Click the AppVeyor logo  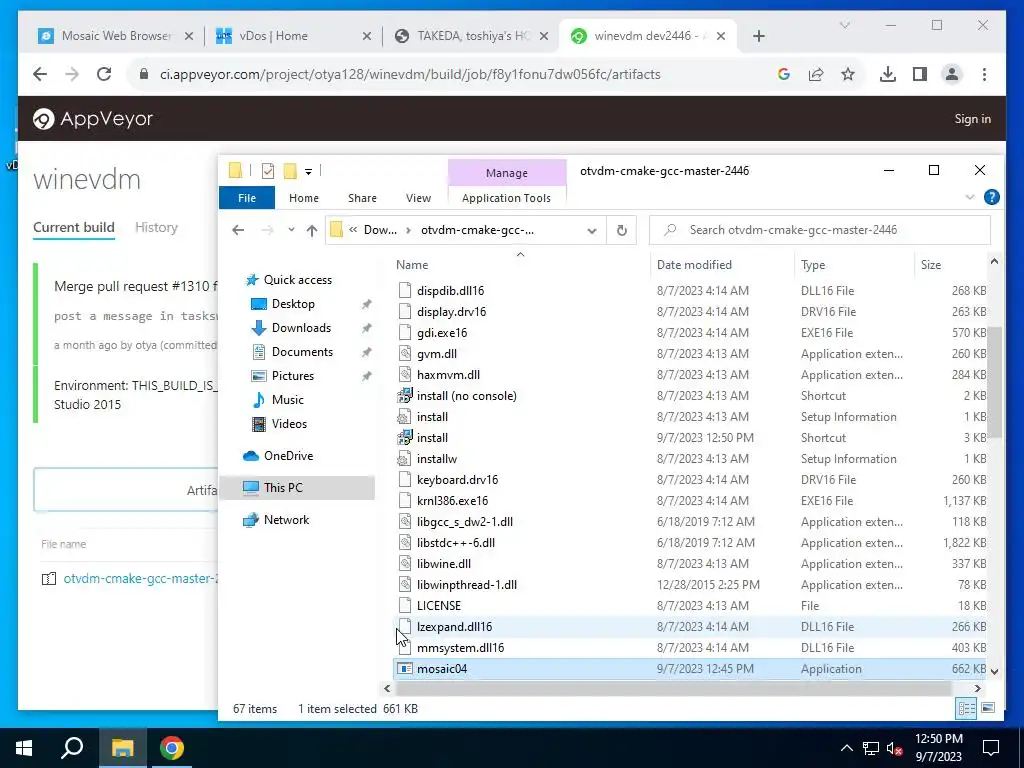(x=93, y=119)
